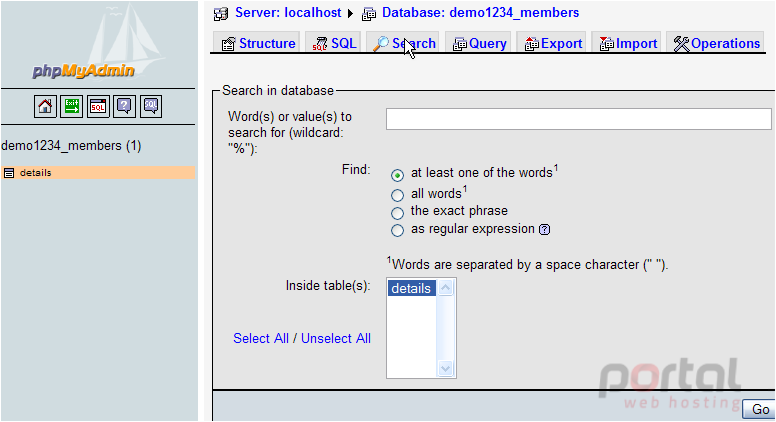Open the SQL documentation icon in sidebar
The height and width of the screenshot is (422, 776).
tap(151, 106)
